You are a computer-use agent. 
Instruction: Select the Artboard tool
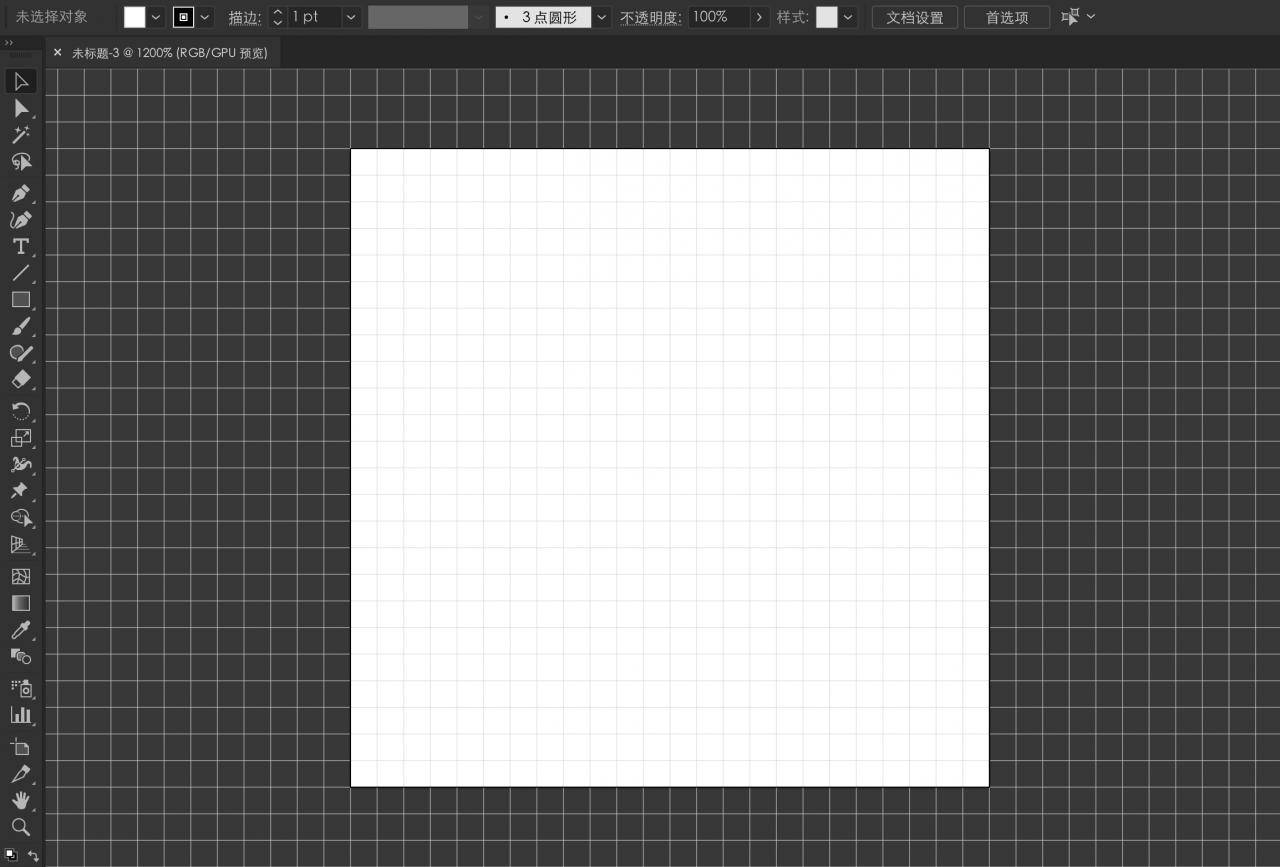(x=21, y=747)
